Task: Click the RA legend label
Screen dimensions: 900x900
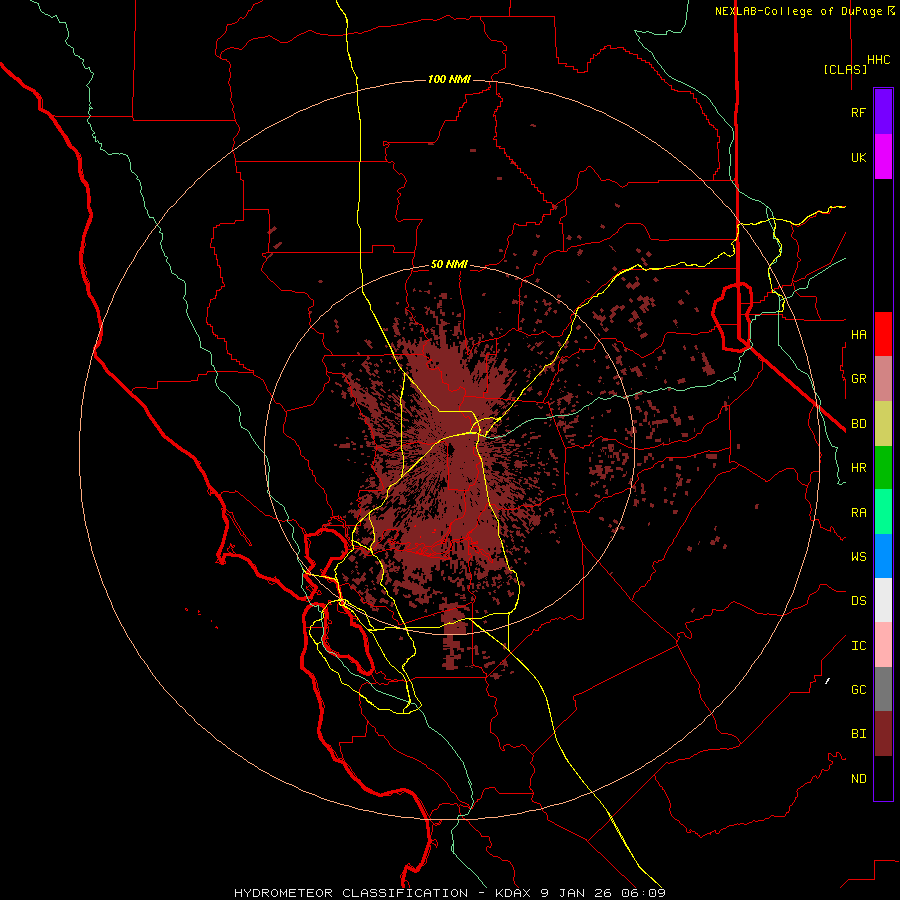Action: 859,513
